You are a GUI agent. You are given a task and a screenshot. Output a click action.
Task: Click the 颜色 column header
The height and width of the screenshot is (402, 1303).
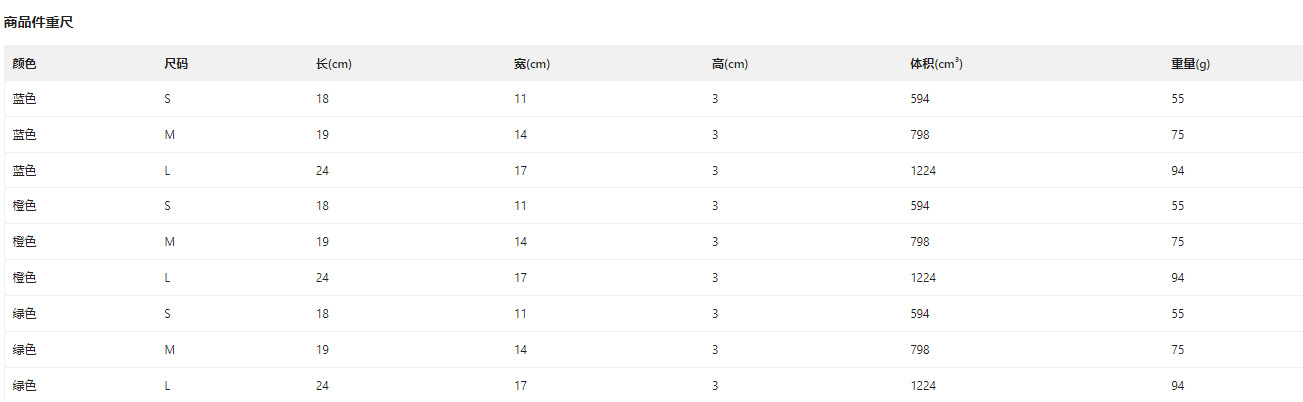[x=24, y=64]
